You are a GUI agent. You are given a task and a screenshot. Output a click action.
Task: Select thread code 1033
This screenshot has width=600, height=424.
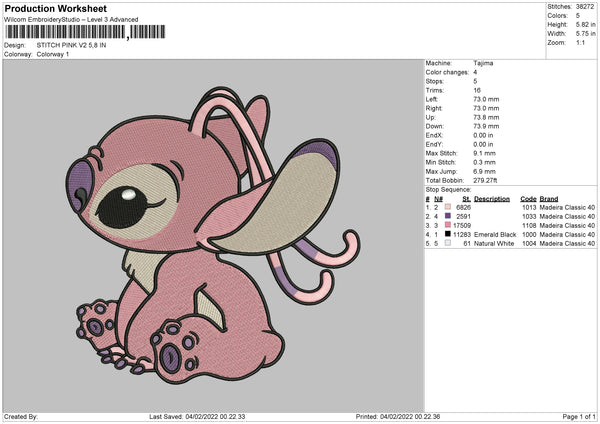tap(529, 216)
